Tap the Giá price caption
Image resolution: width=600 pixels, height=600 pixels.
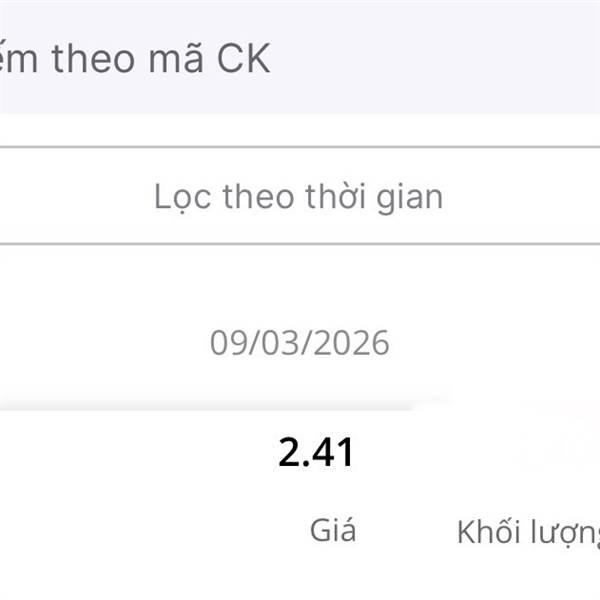333,530
